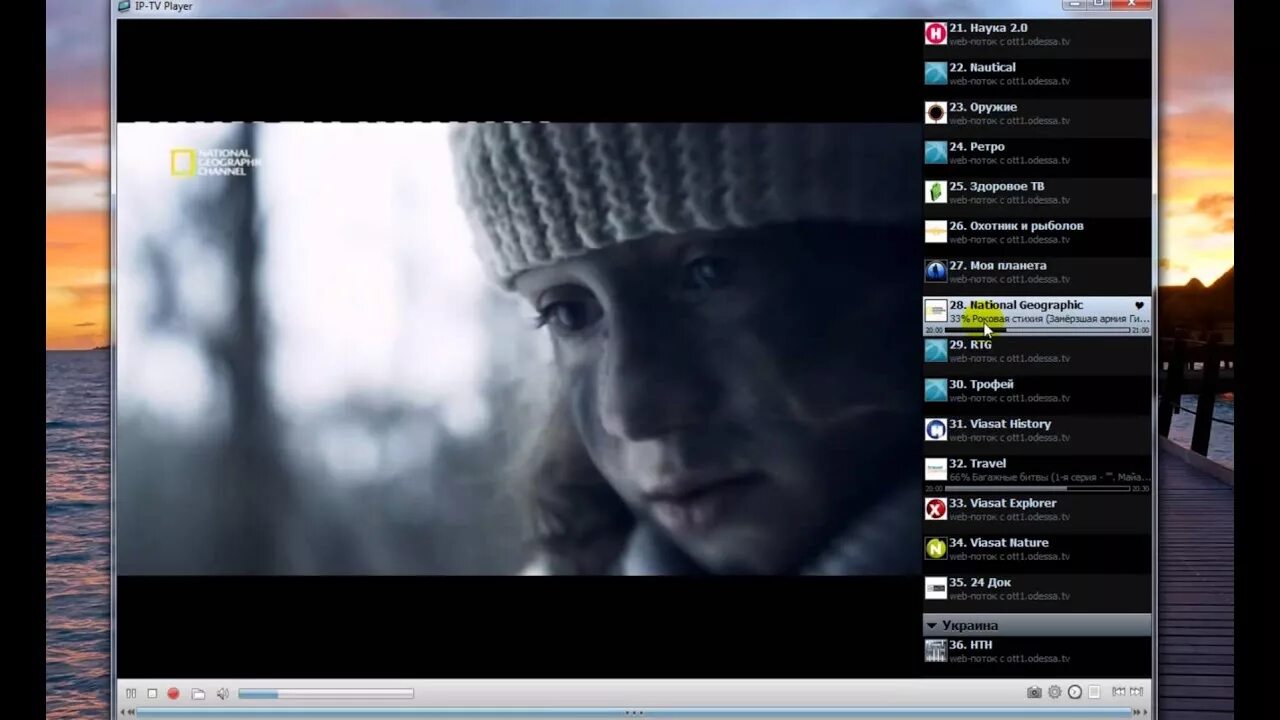Start recording with the red record button

[173, 693]
